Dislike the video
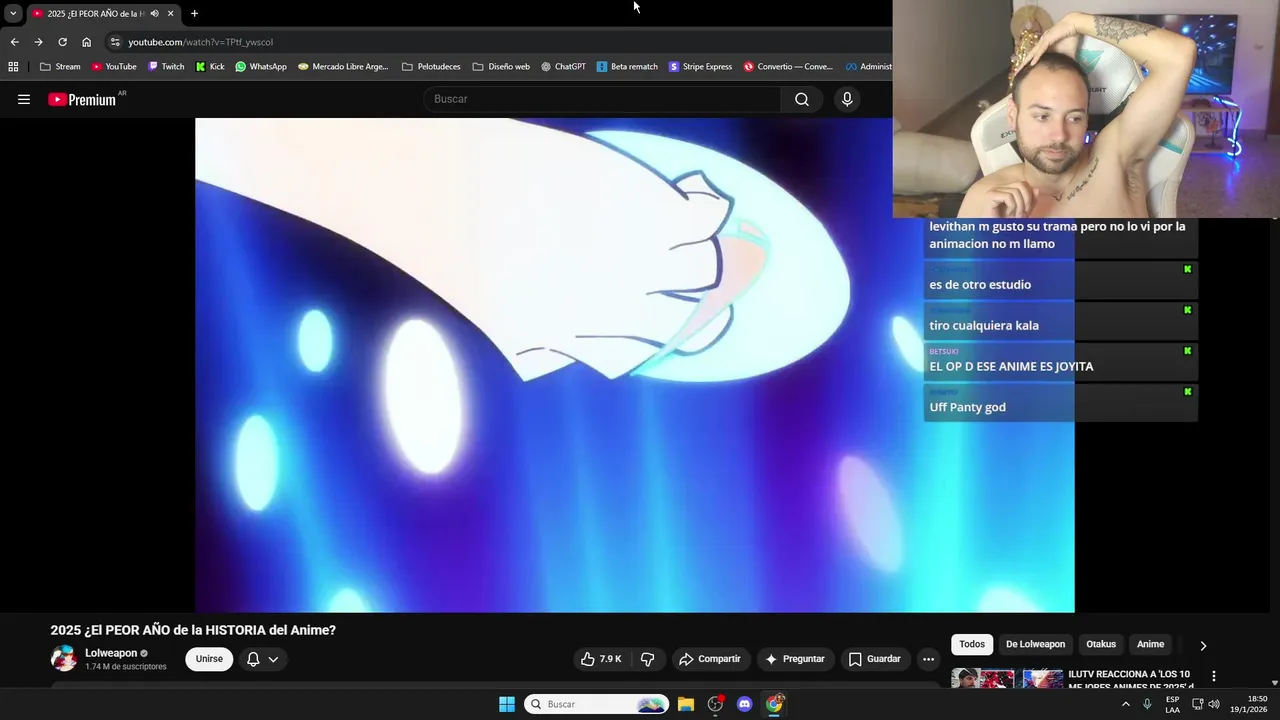The image size is (1280, 720). pos(647,659)
